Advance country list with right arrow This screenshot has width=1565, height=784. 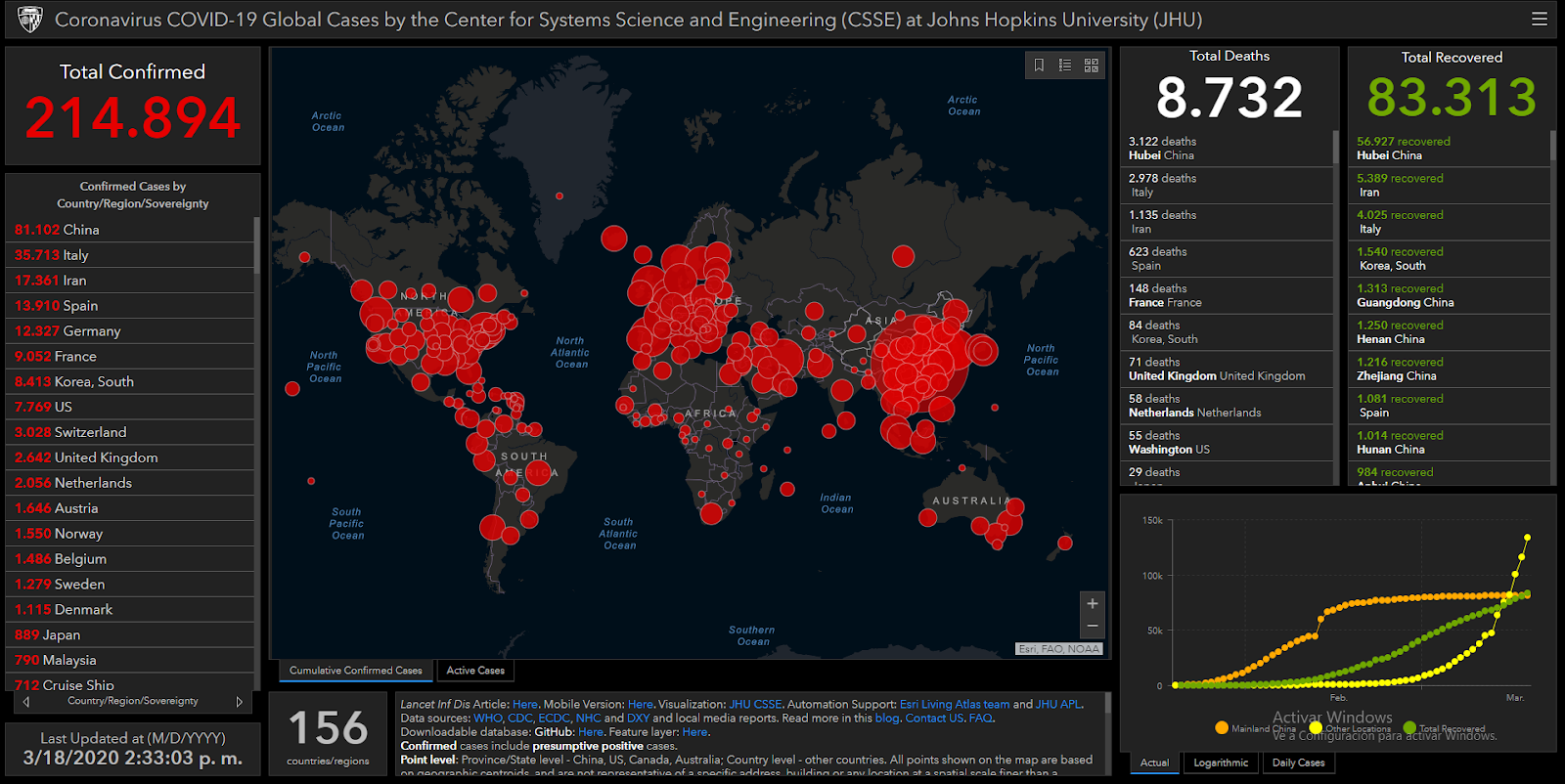(239, 702)
